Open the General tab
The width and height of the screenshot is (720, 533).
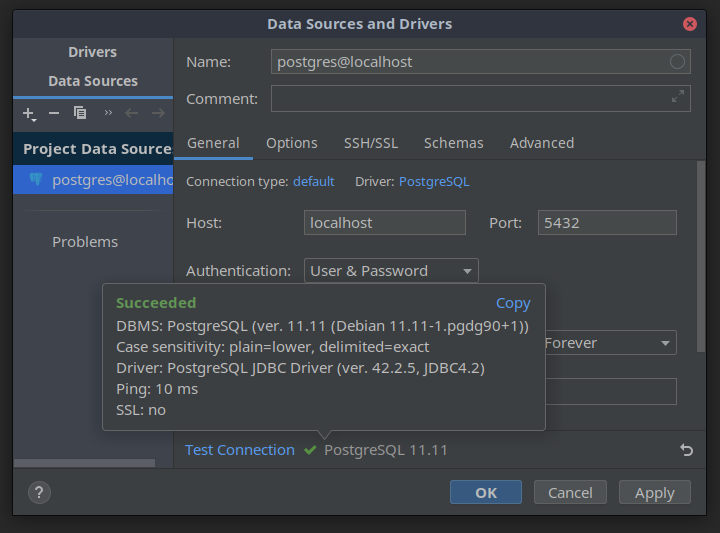click(x=213, y=143)
